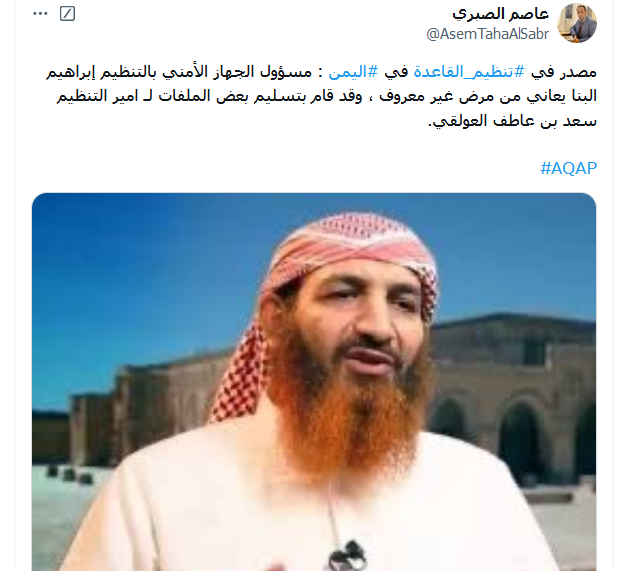Image resolution: width=620 pixels, height=571 pixels.
Task: Open the three-dots more options menu
Action: [x=40, y=14]
